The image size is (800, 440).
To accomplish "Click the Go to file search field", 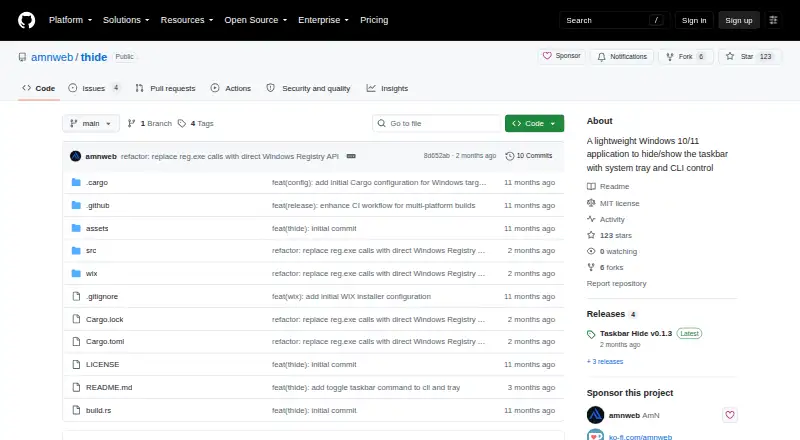I will [x=437, y=124].
